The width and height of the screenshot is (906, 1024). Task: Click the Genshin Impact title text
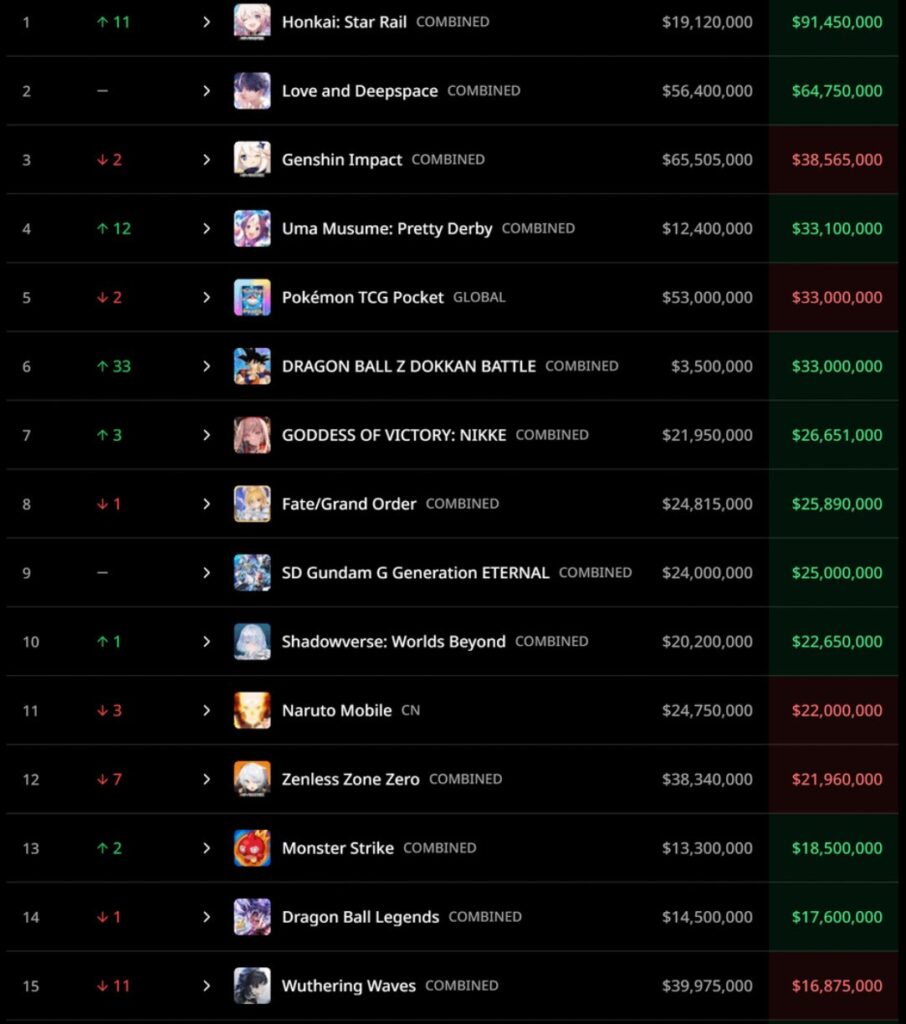[x=342, y=160]
